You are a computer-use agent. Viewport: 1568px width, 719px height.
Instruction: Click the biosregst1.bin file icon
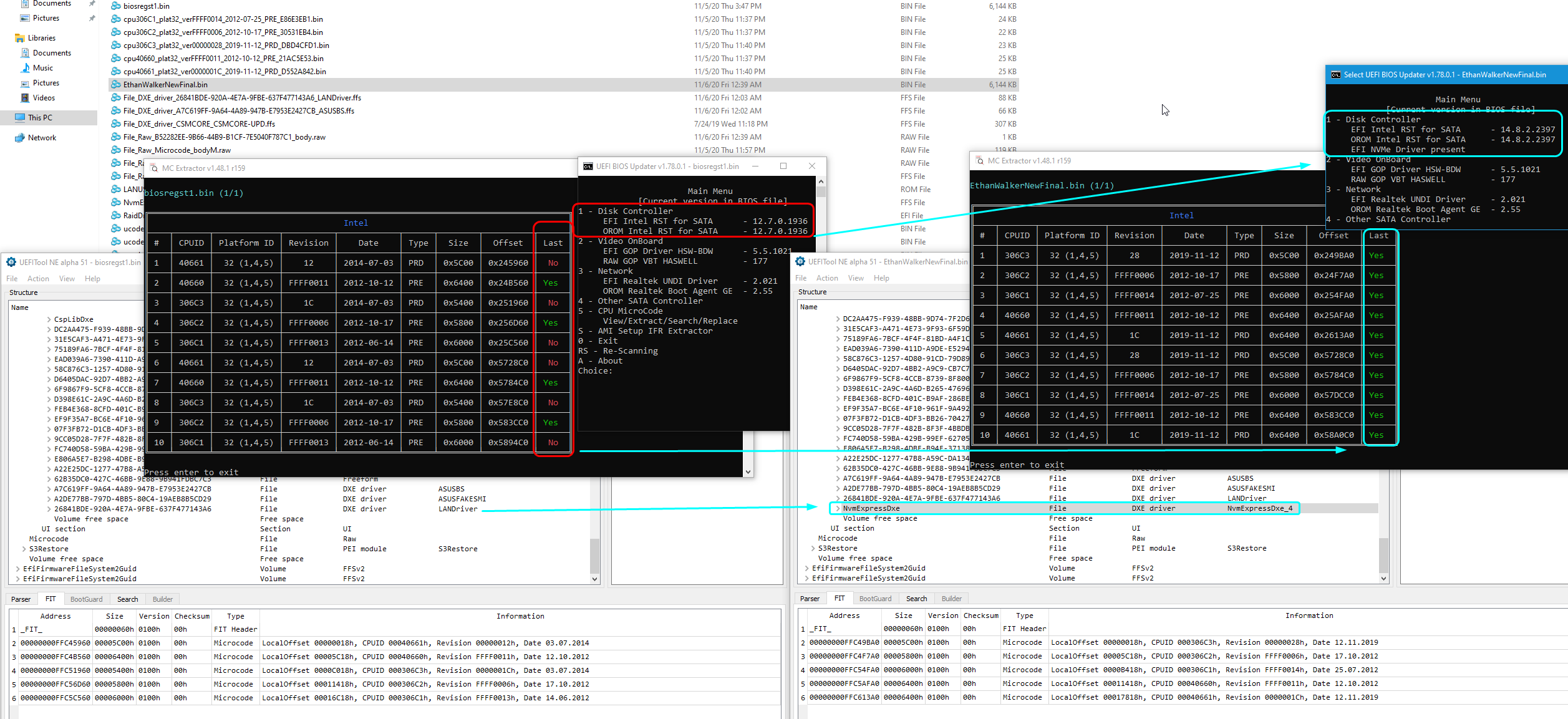coord(116,6)
